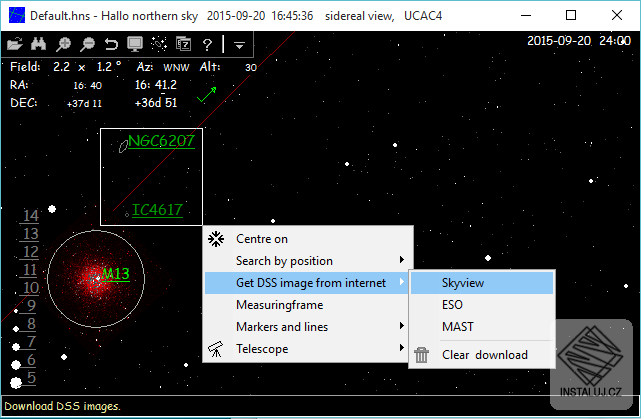Viewport: 641px width, 419px height.
Task: Click the green north direction arrow
Action: pos(207,94)
